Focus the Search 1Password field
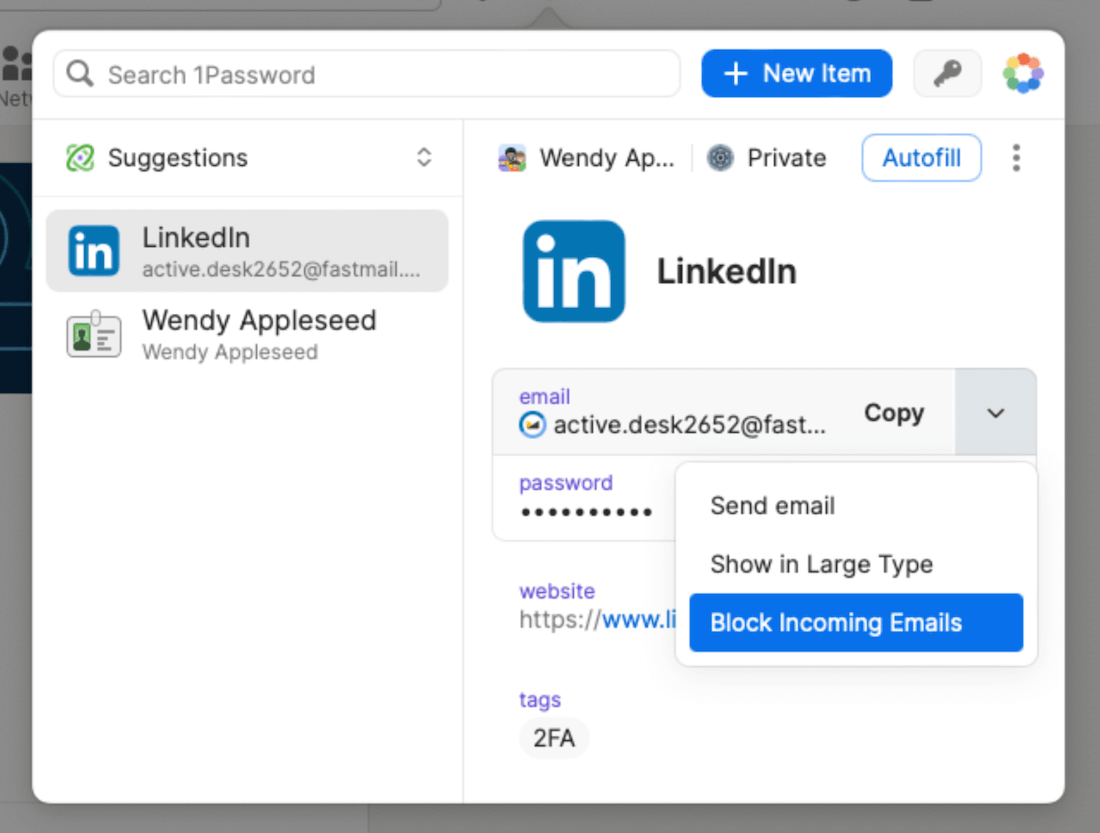The width and height of the screenshot is (1100, 833). point(380,75)
